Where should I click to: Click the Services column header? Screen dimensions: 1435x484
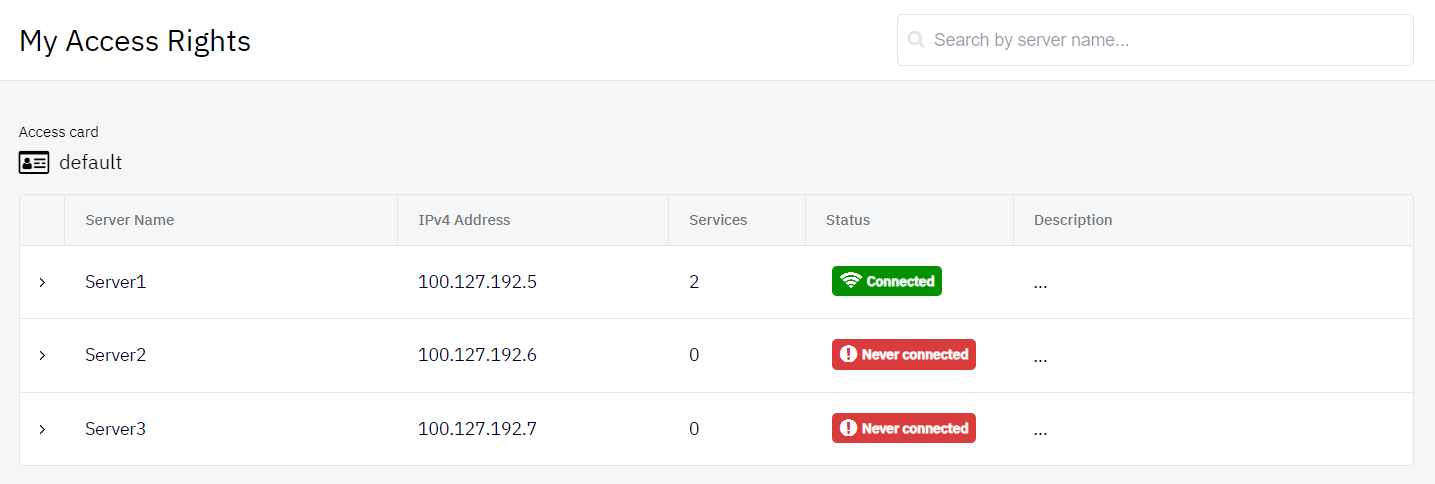(x=718, y=220)
